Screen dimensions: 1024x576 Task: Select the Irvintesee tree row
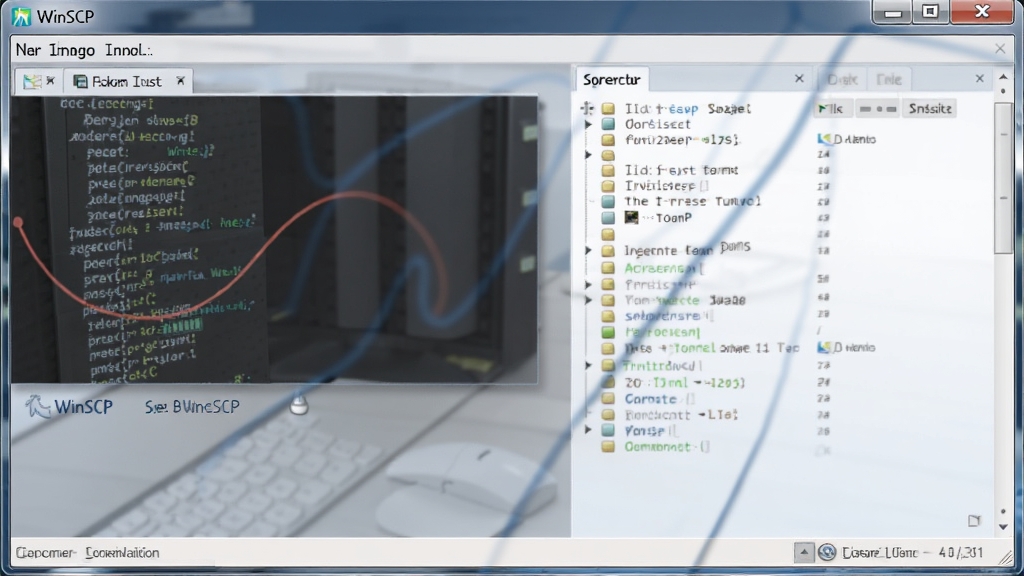tap(666, 186)
